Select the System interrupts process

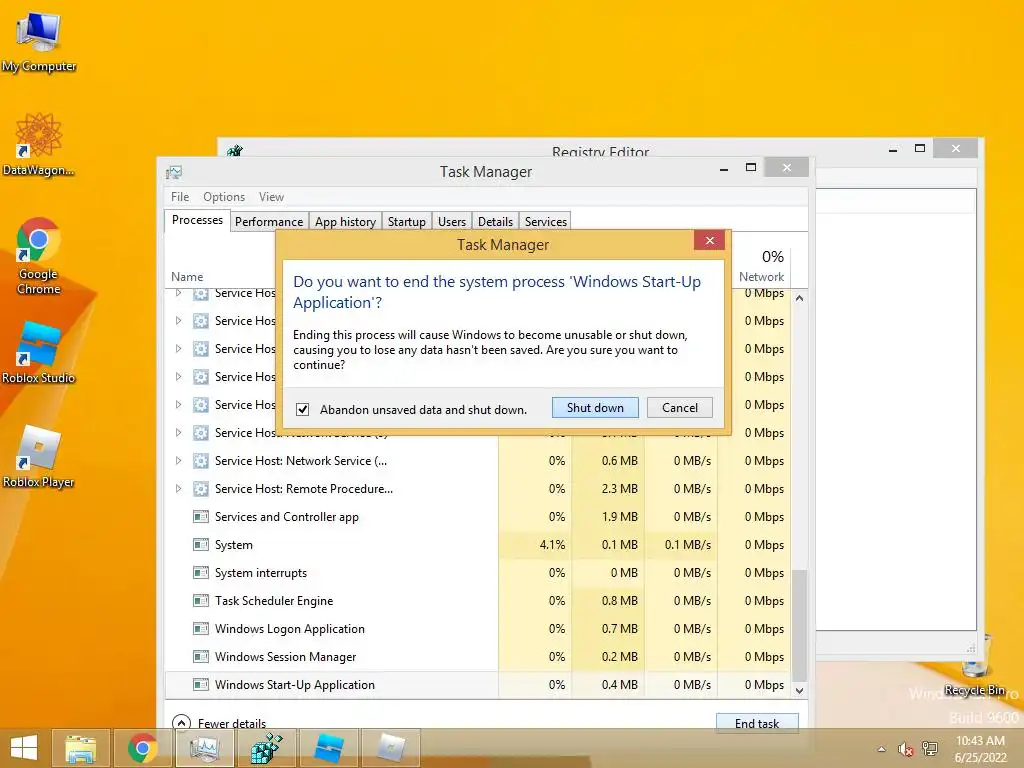pyautogui.click(x=478, y=573)
